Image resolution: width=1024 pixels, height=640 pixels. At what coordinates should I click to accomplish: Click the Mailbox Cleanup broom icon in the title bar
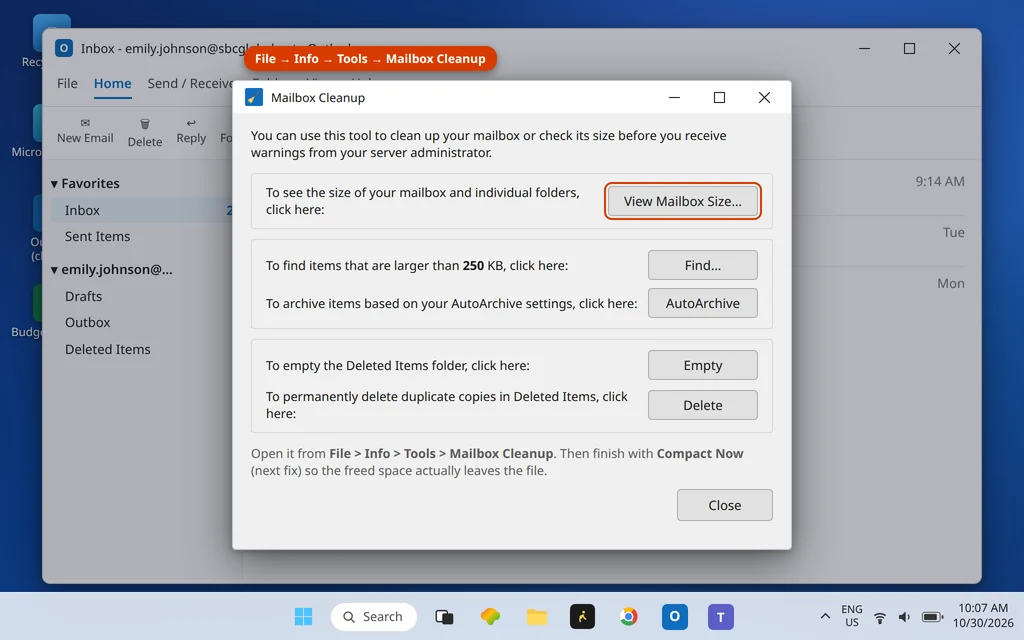pos(253,97)
